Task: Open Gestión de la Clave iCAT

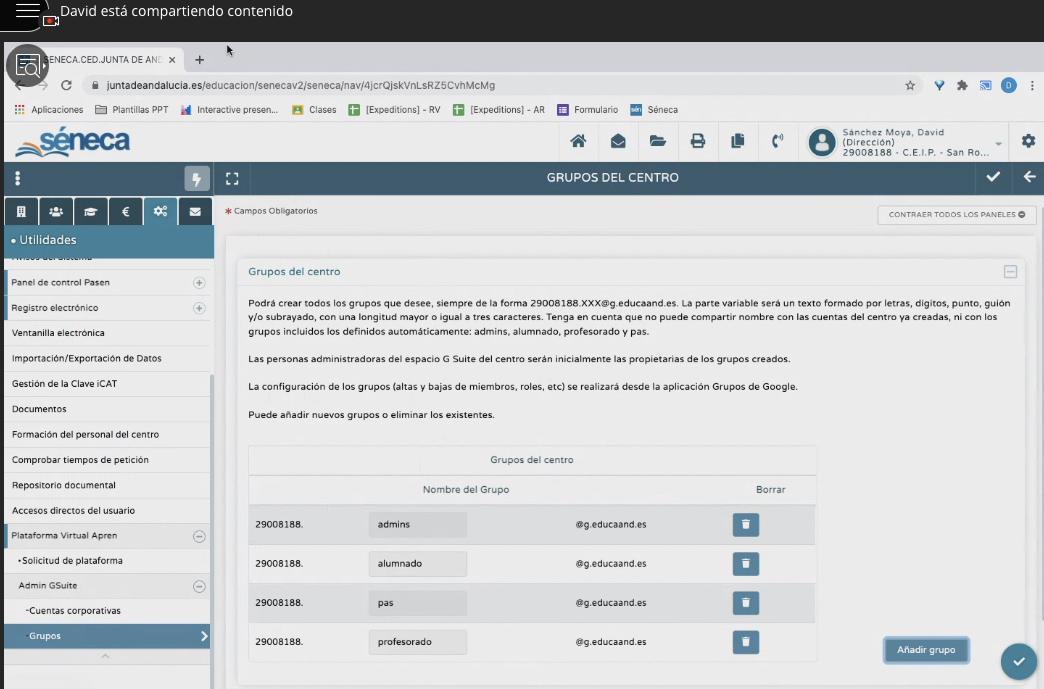Action: (65, 383)
